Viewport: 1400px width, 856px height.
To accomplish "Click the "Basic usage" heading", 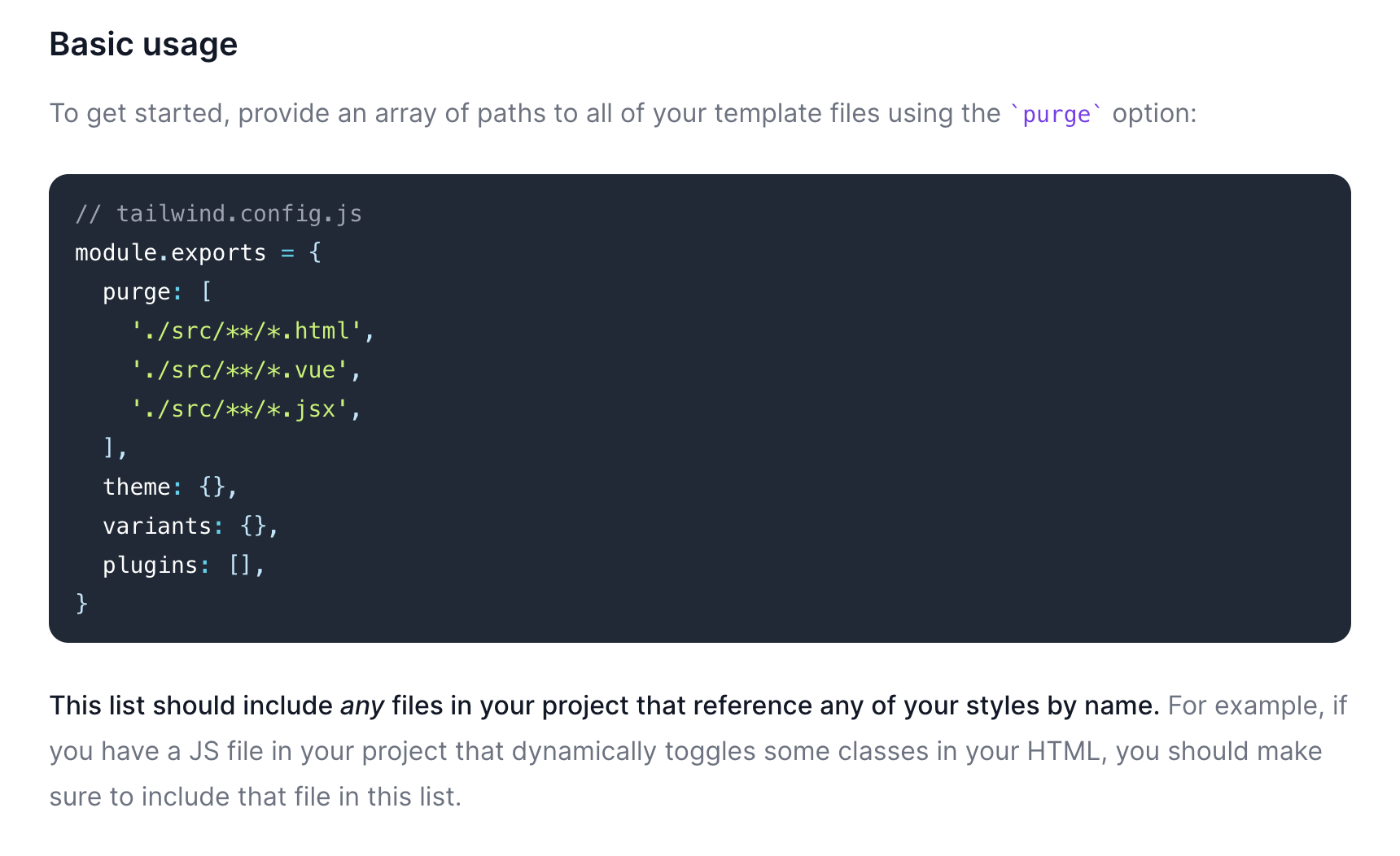I will point(143,45).
